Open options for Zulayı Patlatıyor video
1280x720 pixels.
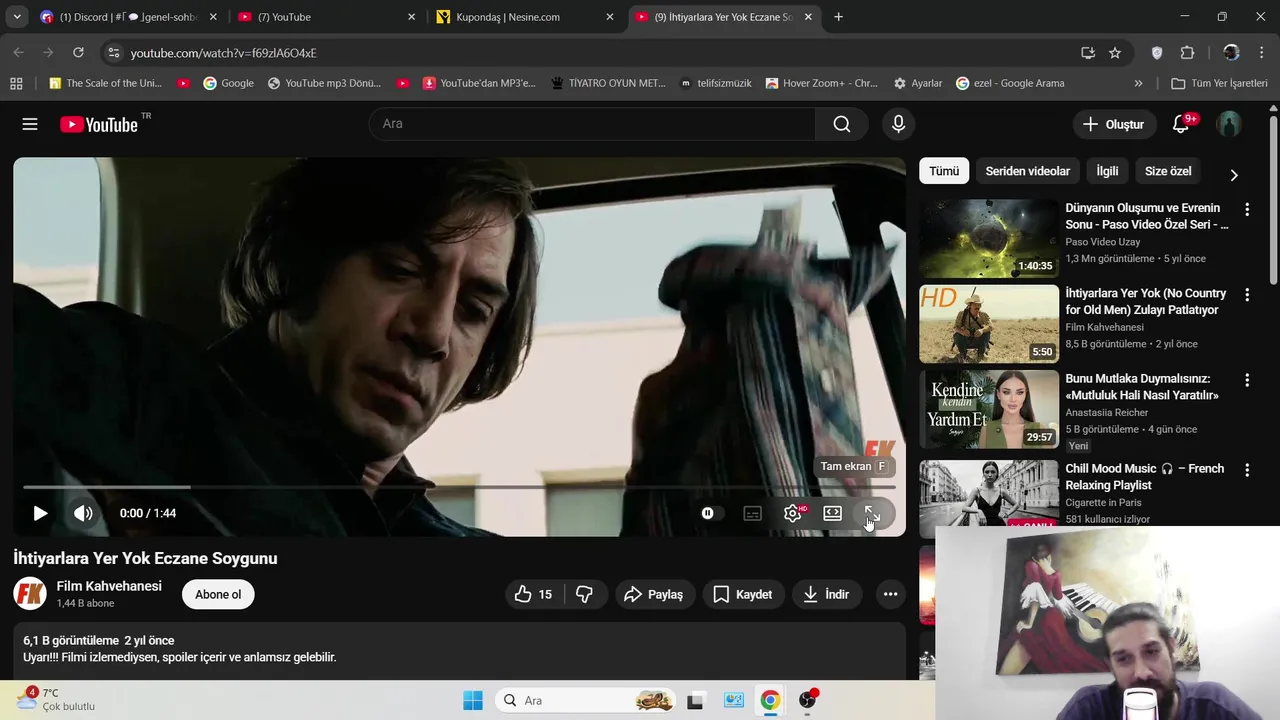(x=1247, y=295)
